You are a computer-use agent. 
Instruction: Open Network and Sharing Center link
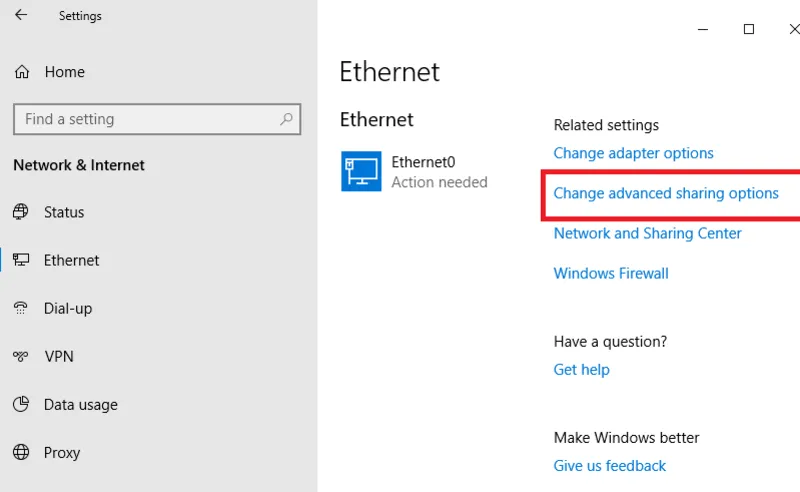tap(647, 233)
